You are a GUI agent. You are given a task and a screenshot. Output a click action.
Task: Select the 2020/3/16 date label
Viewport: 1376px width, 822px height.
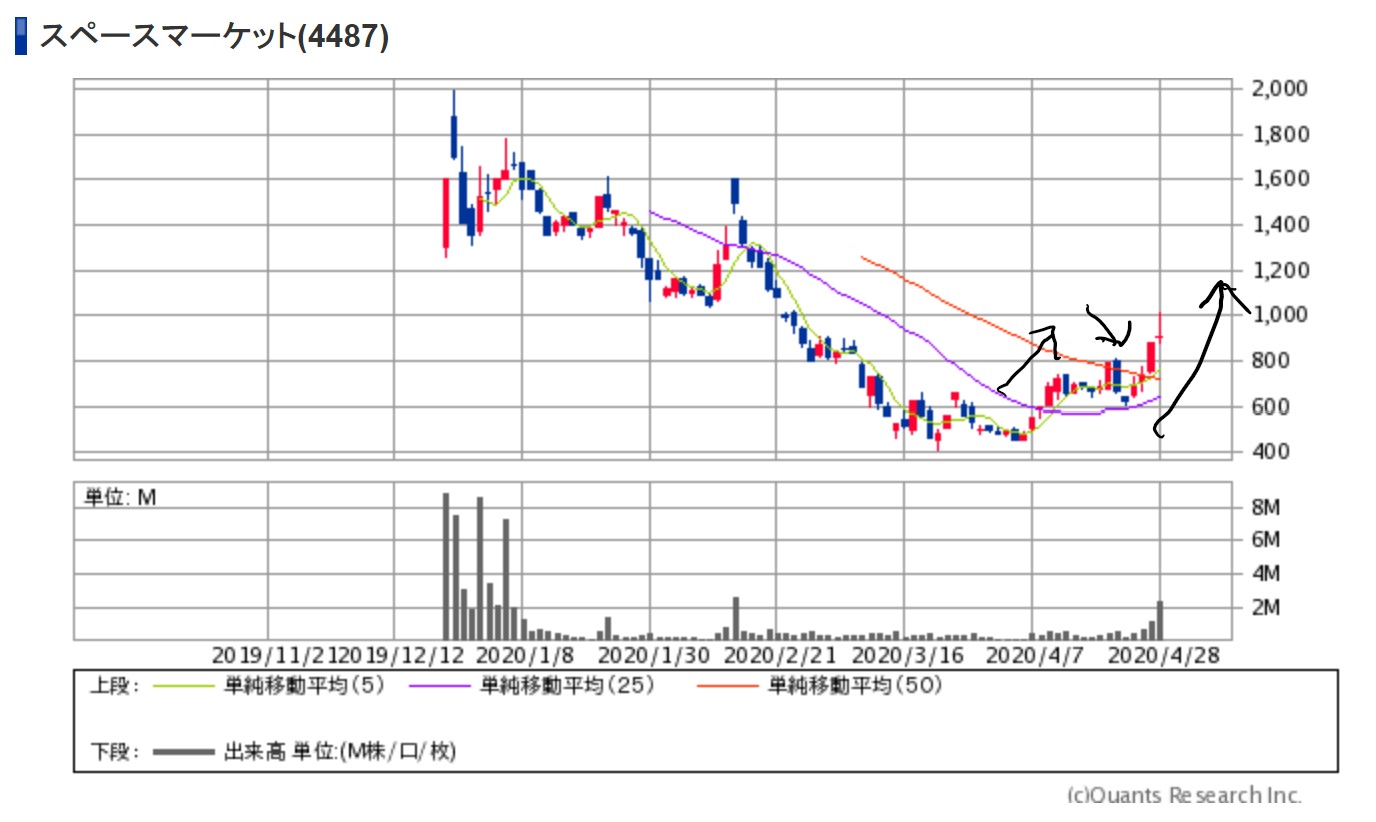907,656
